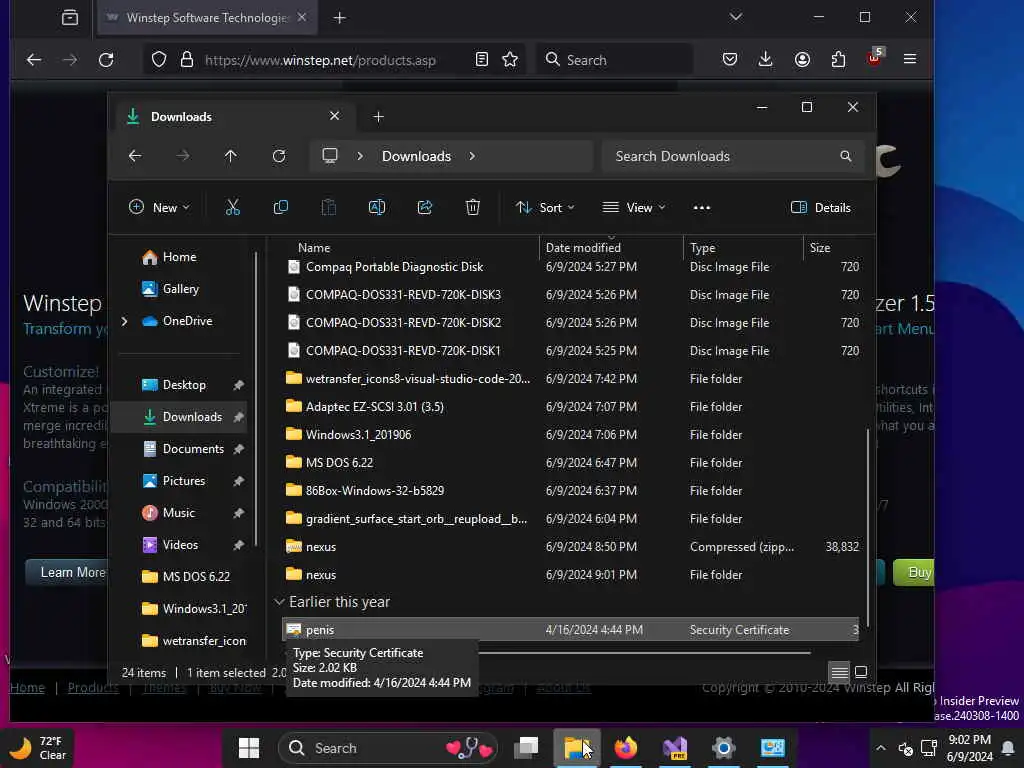Select the nexus compressed zip file

pos(571,547)
